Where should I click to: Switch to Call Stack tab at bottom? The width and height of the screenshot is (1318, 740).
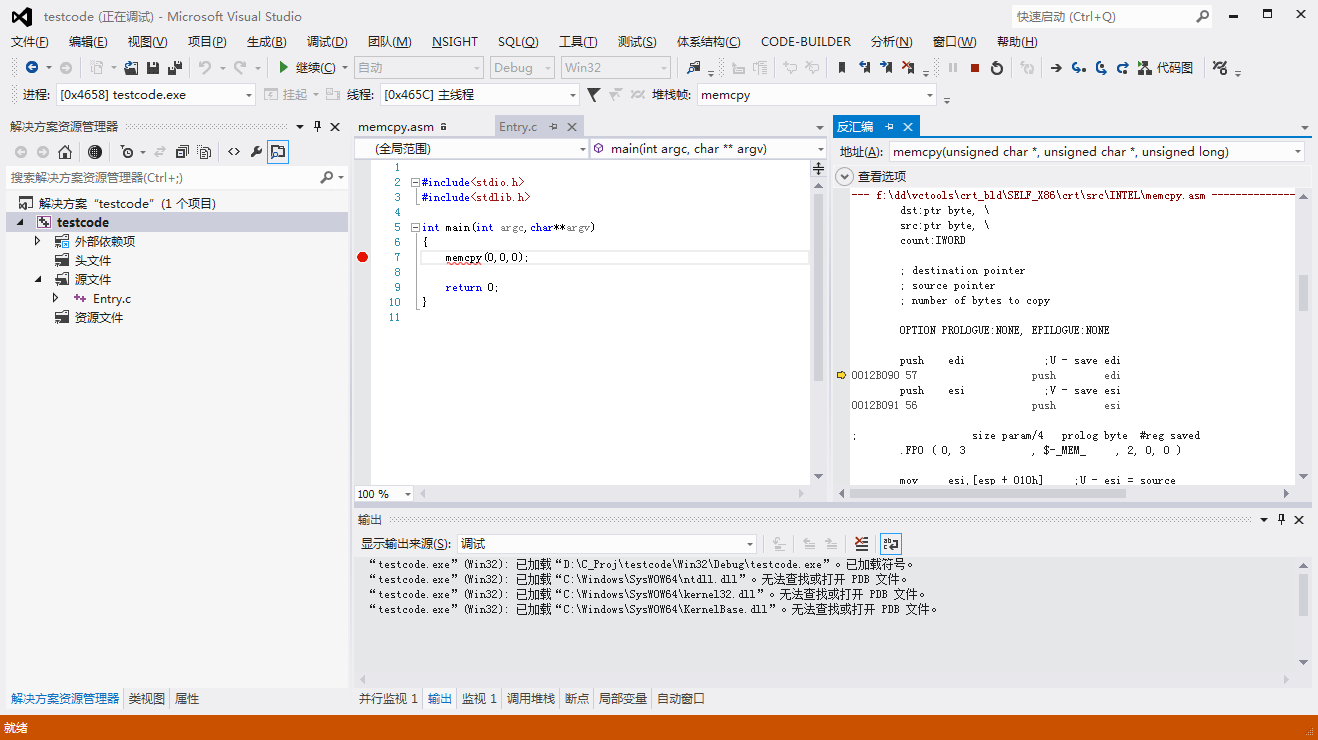pyautogui.click(x=530, y=699)
